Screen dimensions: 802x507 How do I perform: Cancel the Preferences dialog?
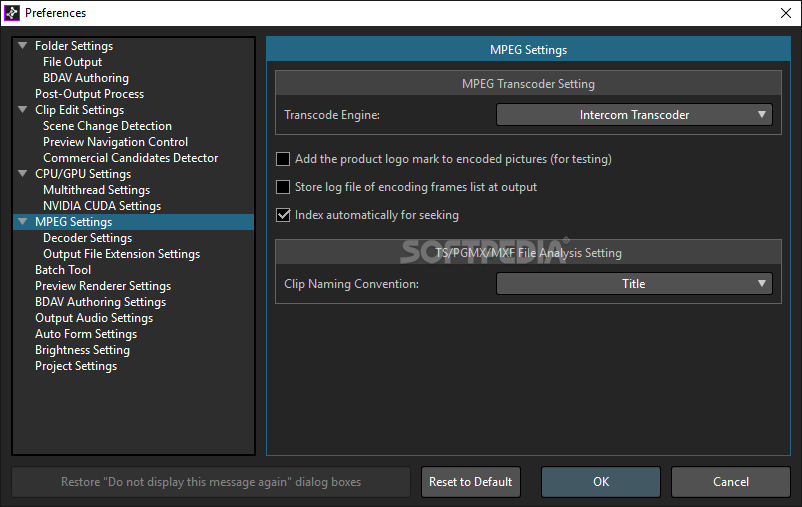pos(731,482)
